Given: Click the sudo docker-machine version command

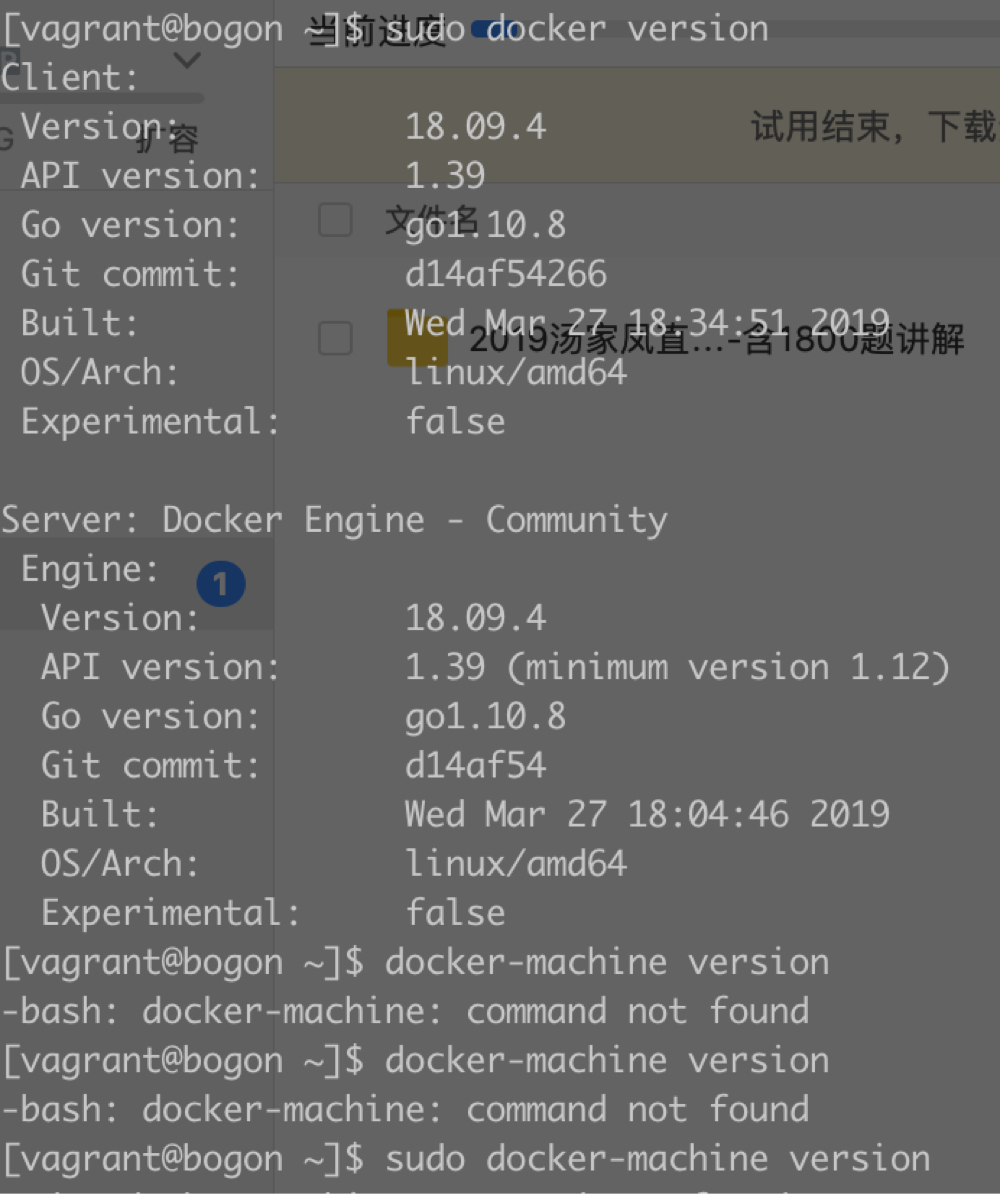Looking at the screenshot, I should [x=658, y=1159].
